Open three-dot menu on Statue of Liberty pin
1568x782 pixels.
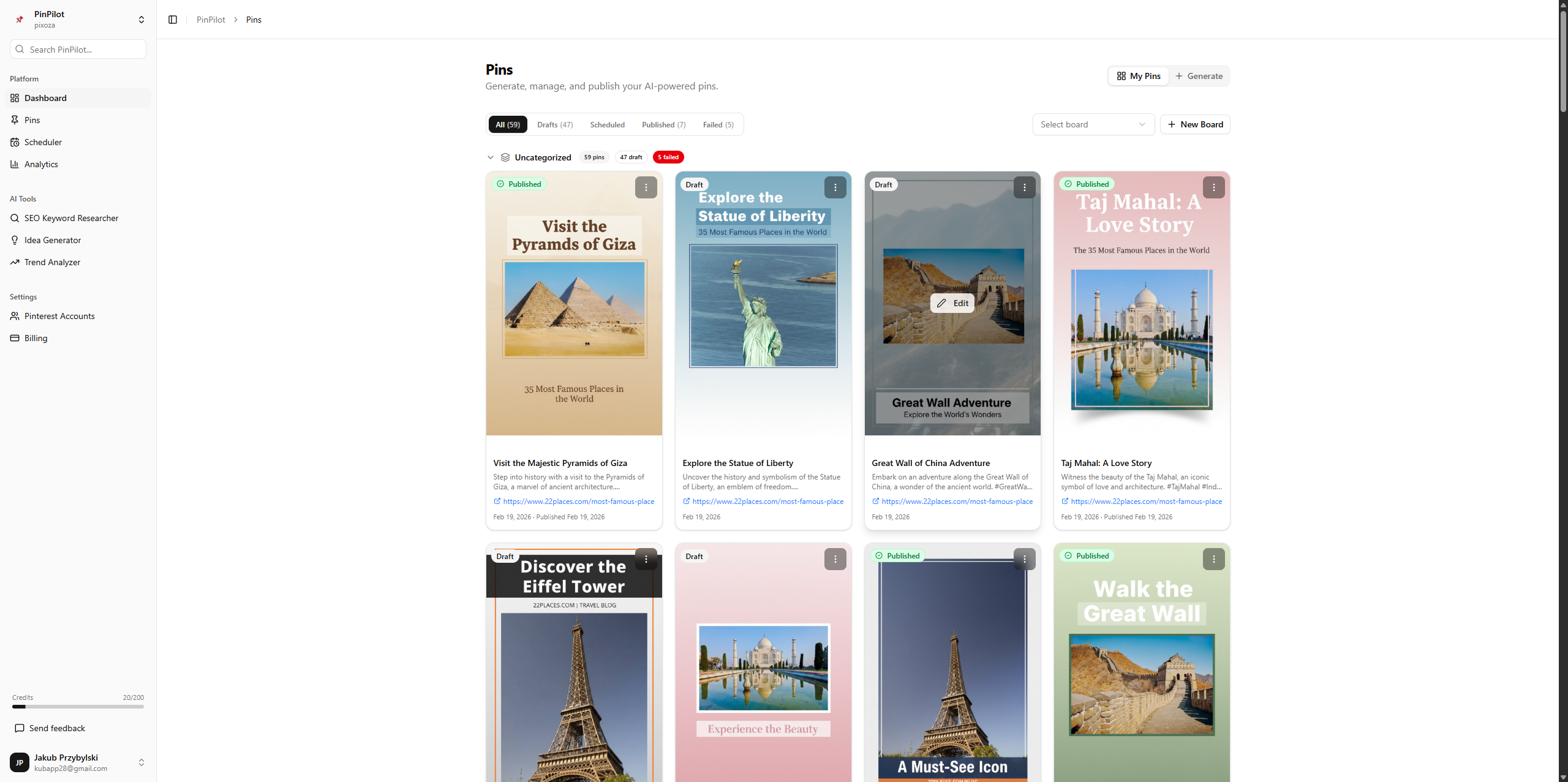835,187
